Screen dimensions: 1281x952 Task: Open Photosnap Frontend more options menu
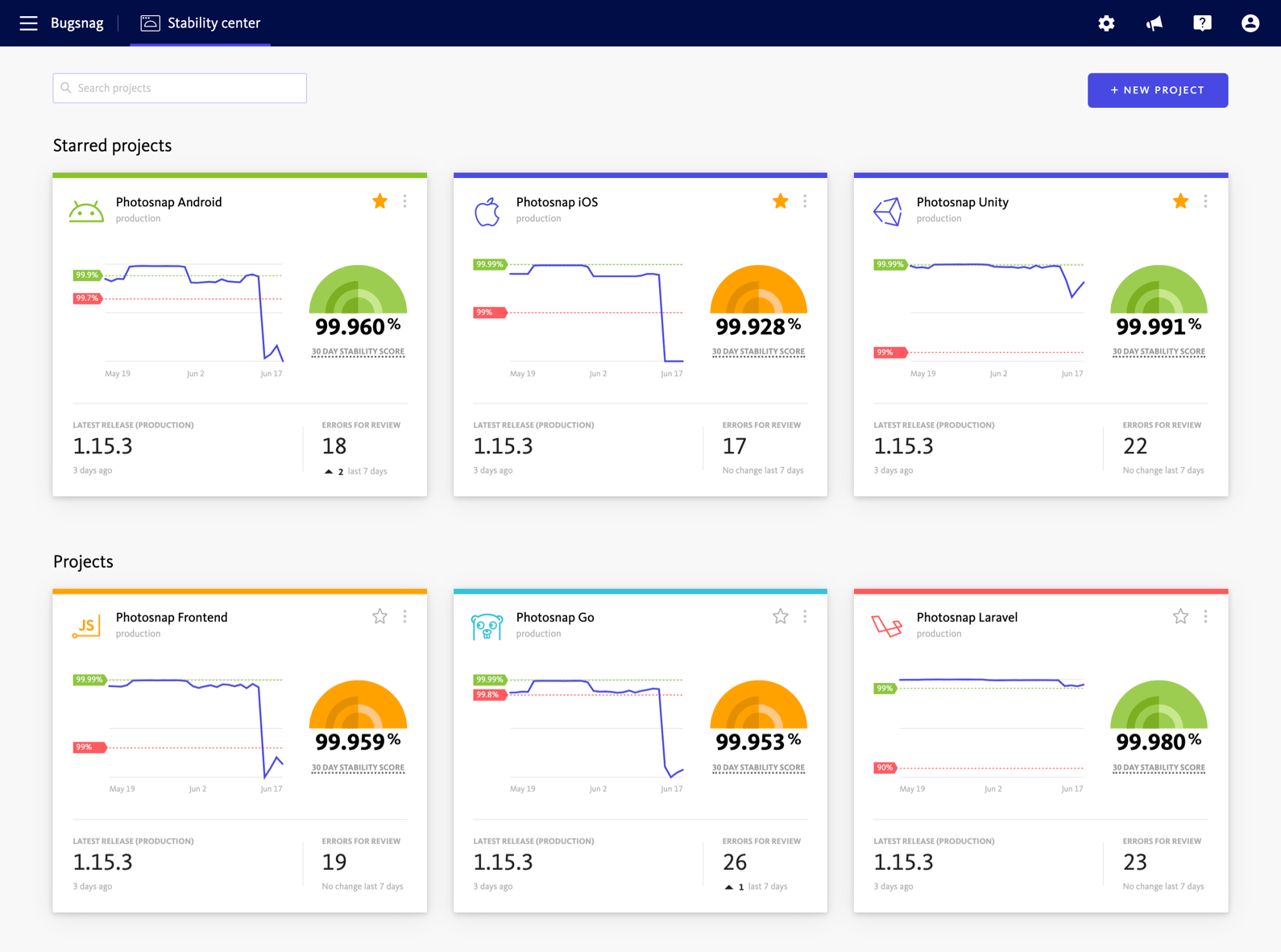(x=404, y=617)
